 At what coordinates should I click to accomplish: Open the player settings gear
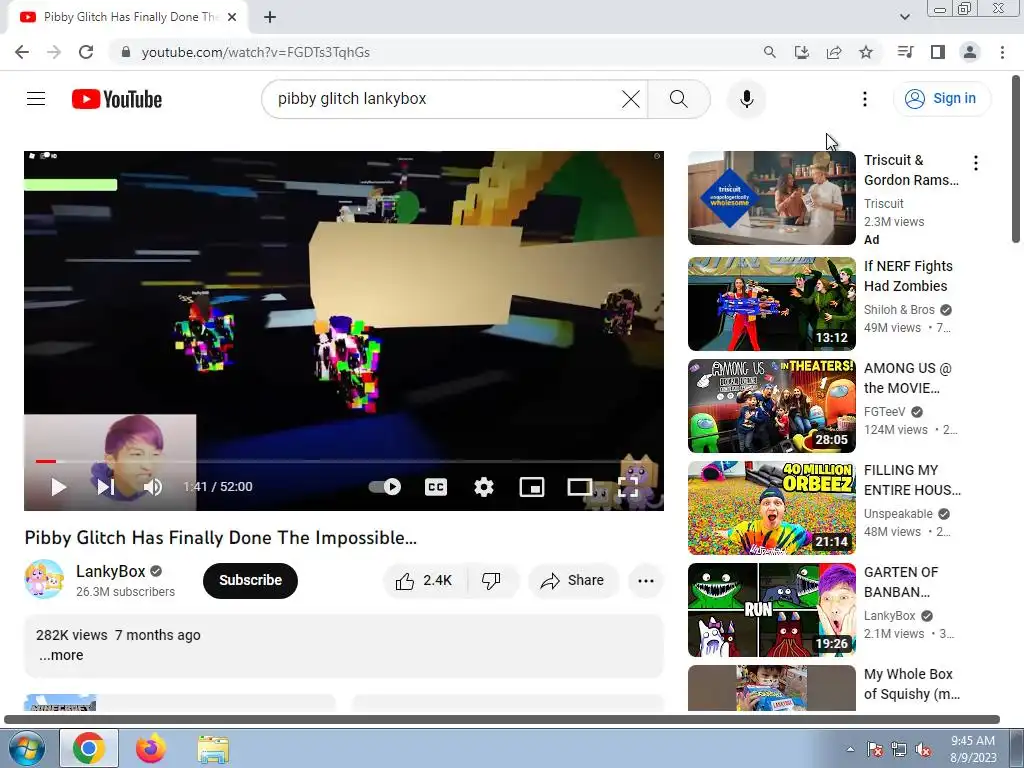(484, 487)
